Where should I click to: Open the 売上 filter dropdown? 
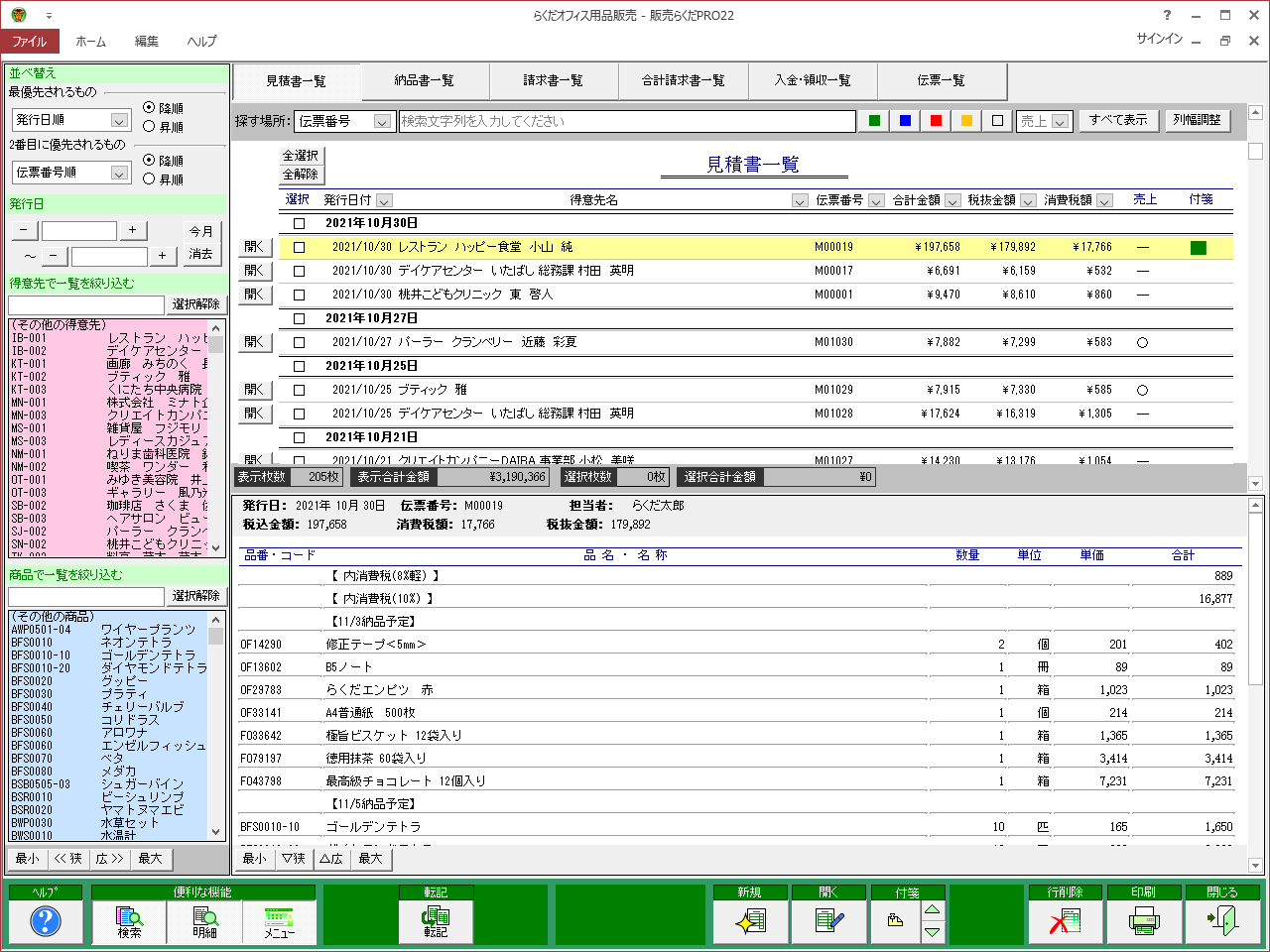(x=1060, y=121)
